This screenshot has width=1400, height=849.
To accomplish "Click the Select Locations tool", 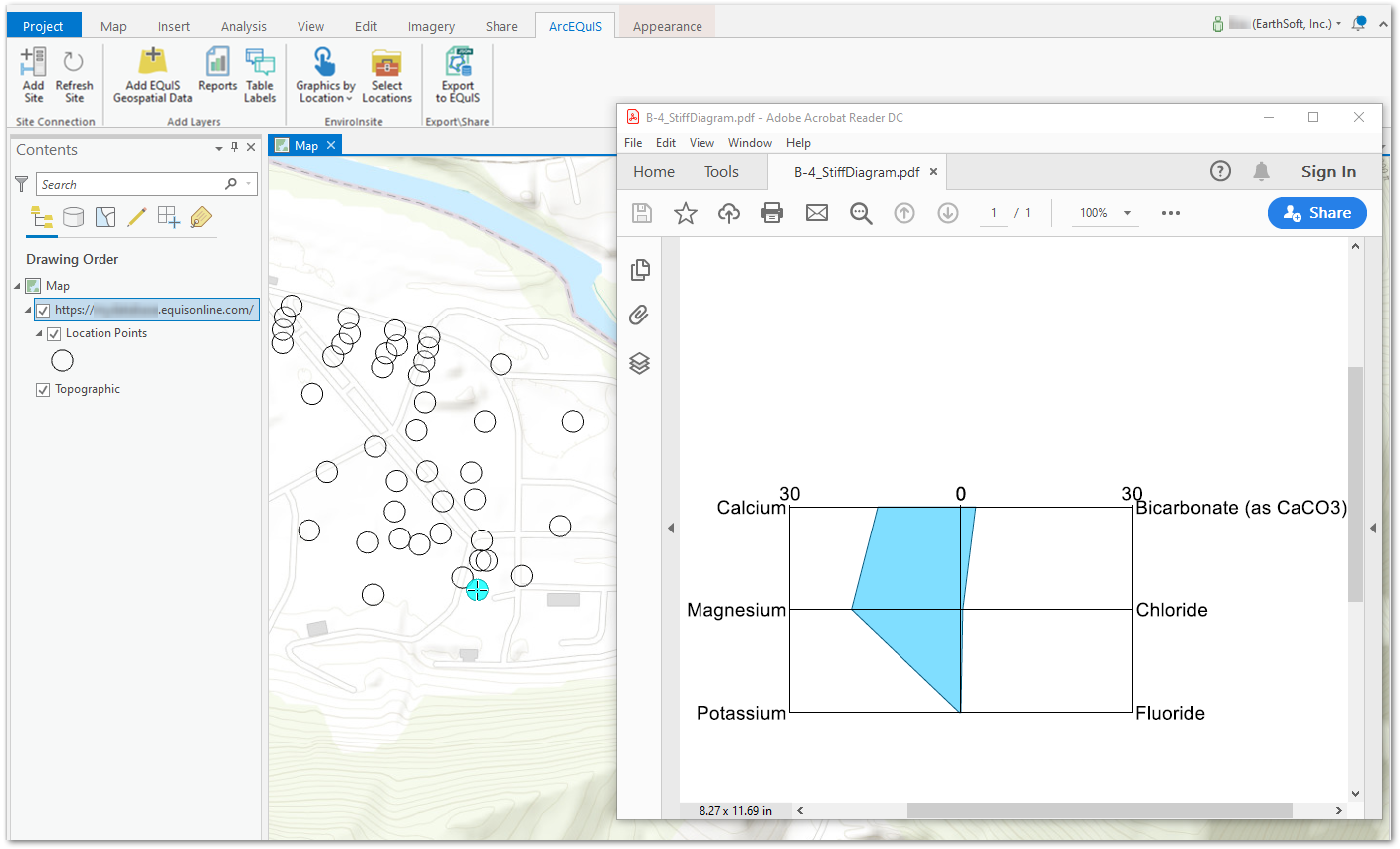I will [386, 64].
